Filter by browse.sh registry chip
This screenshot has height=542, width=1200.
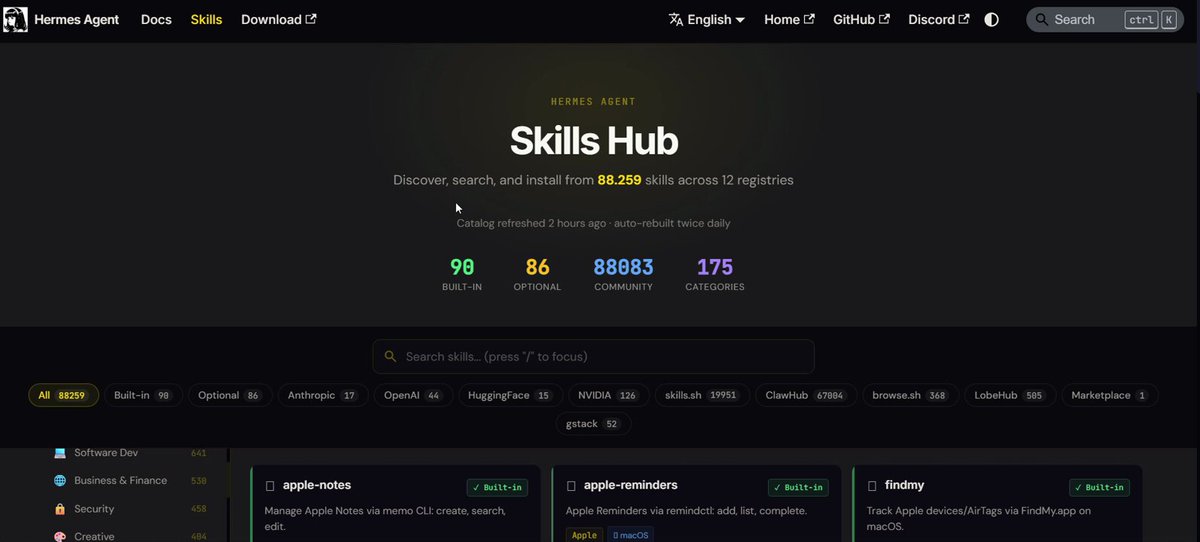click(909, 395)
